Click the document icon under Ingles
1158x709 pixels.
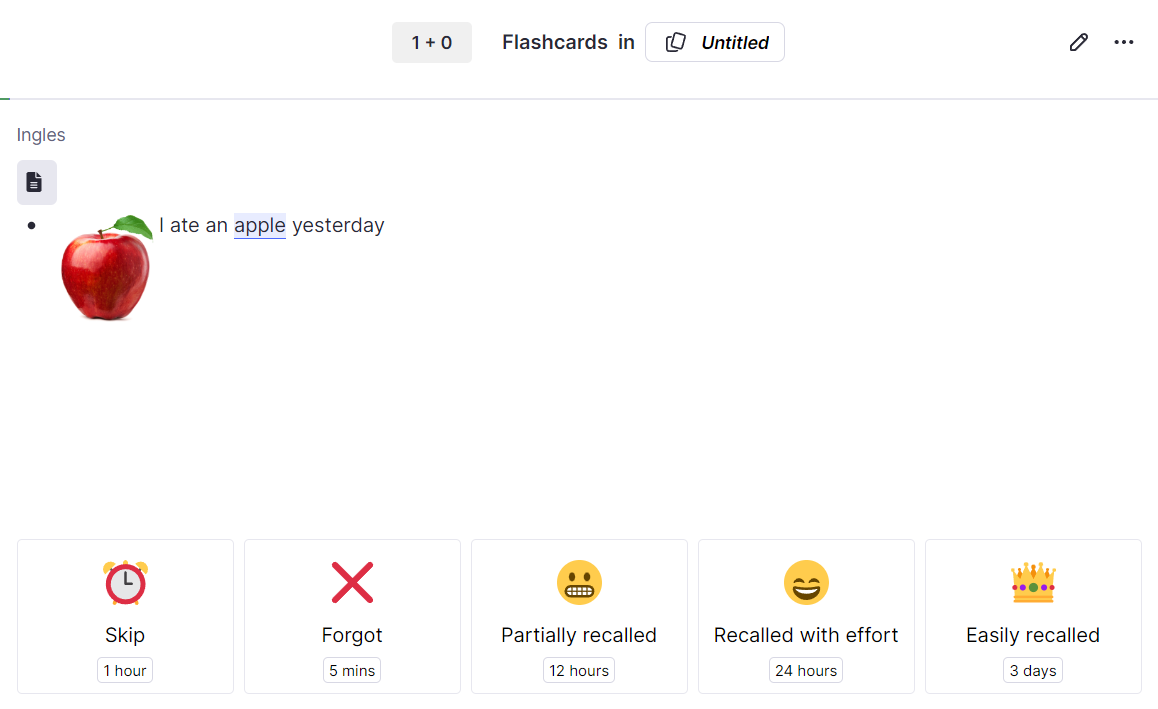[x=36, y=182]
